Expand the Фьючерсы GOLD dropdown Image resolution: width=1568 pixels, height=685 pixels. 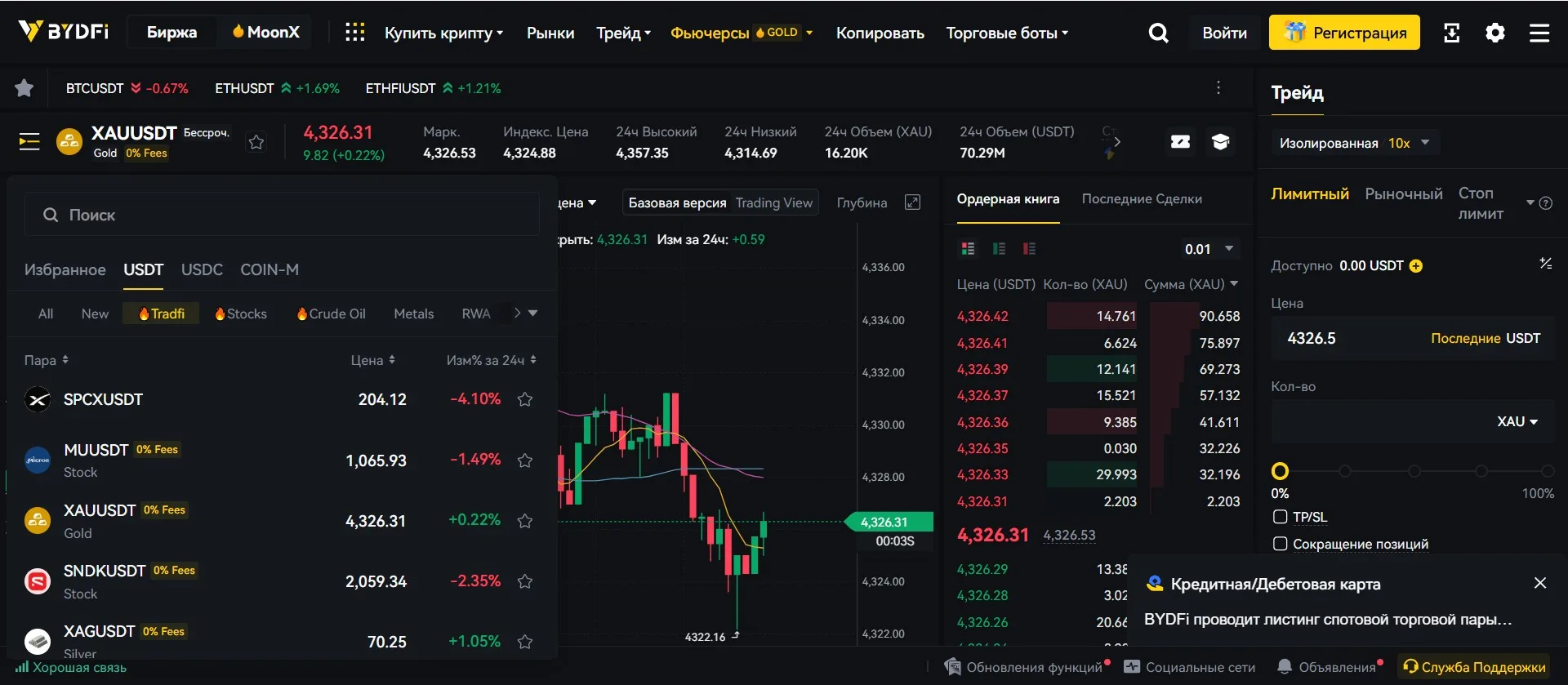(742, 33)
